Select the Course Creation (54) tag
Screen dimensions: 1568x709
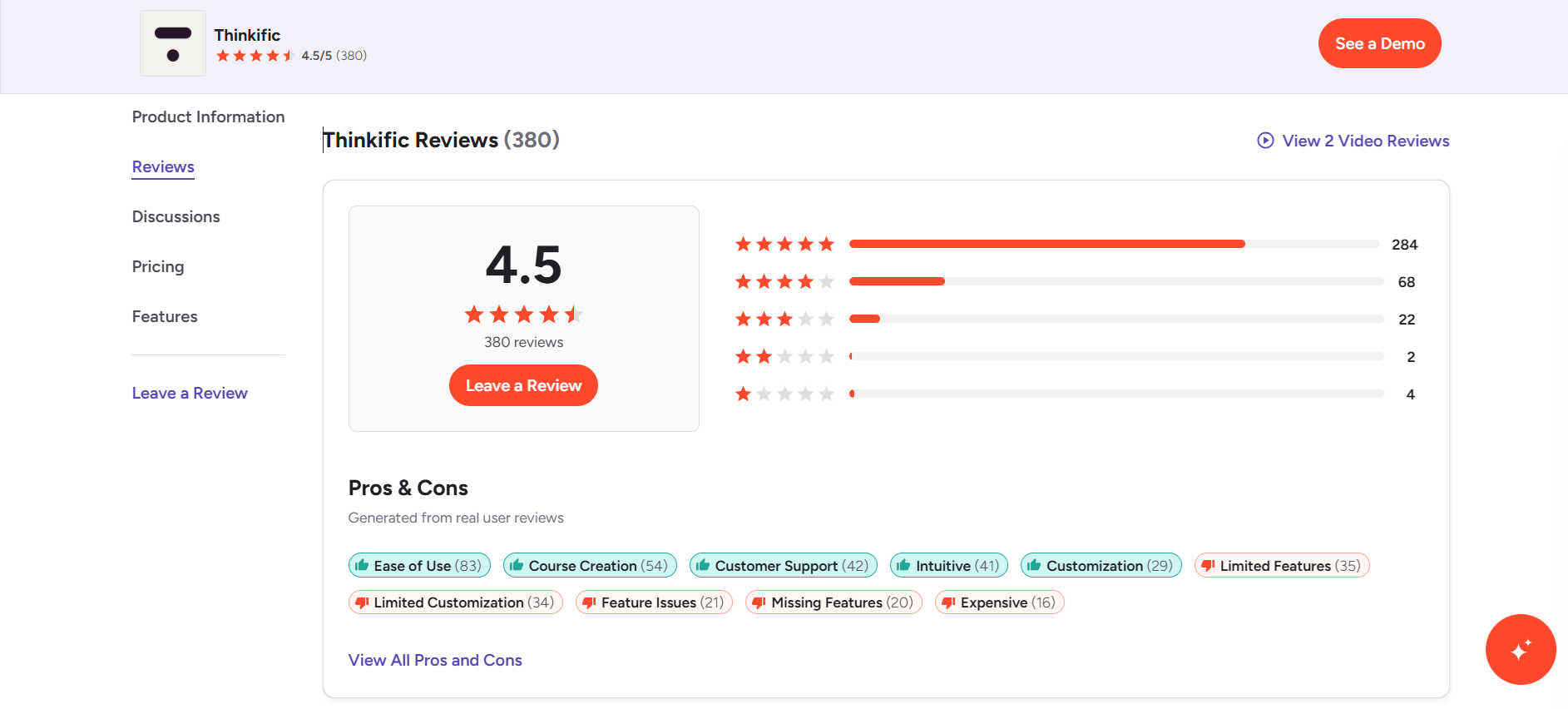pos(590,565)
